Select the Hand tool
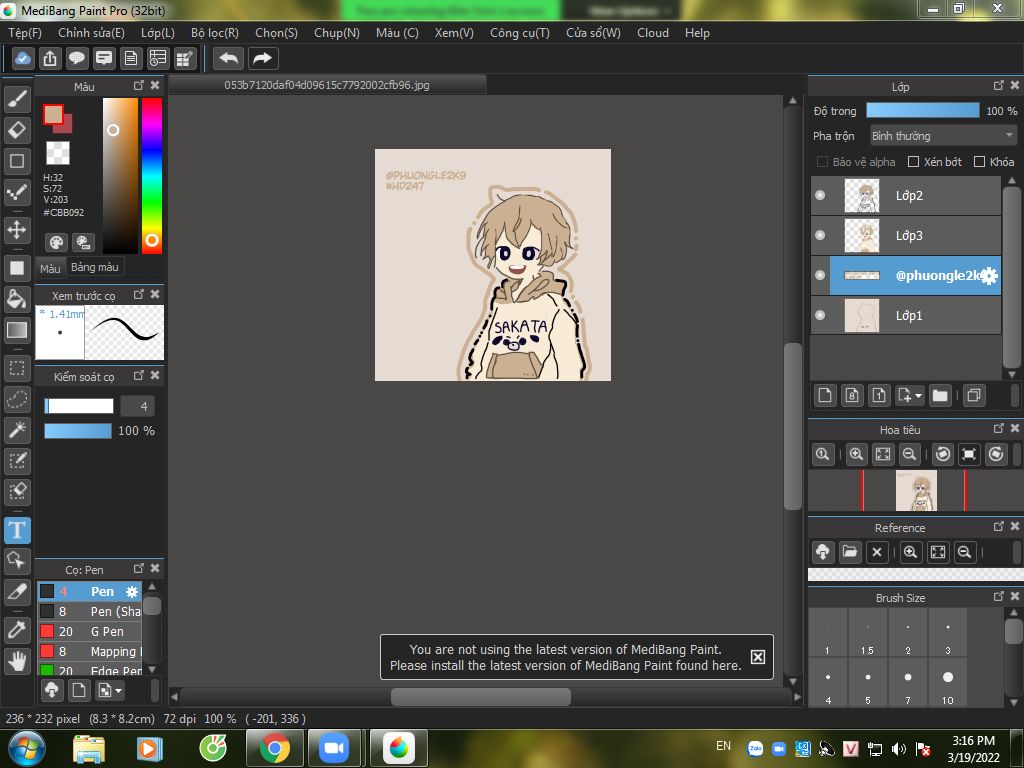Image resolution: width=1024 pixels, height=768 pixels. click(17, 661)
